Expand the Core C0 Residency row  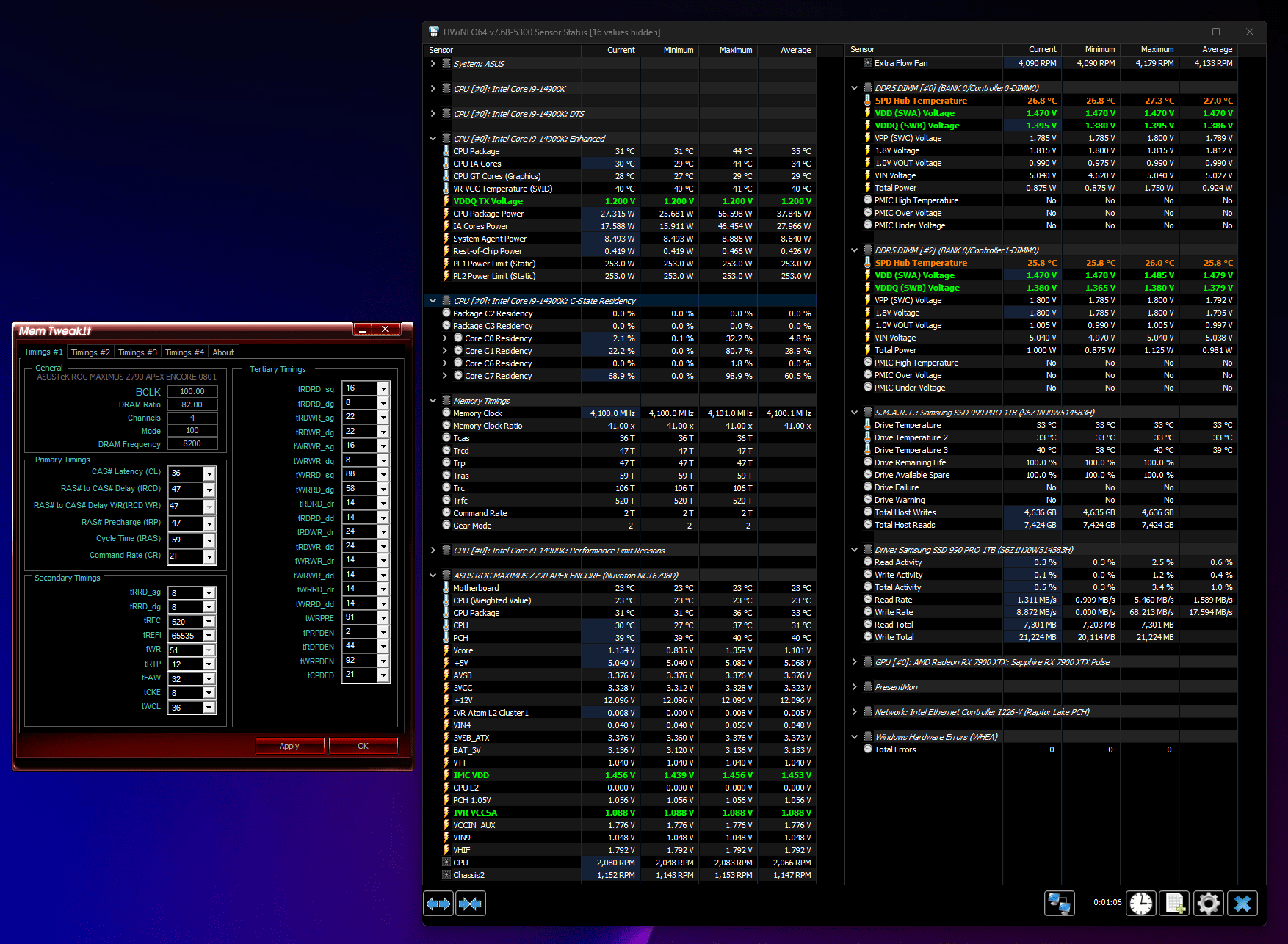445,338
